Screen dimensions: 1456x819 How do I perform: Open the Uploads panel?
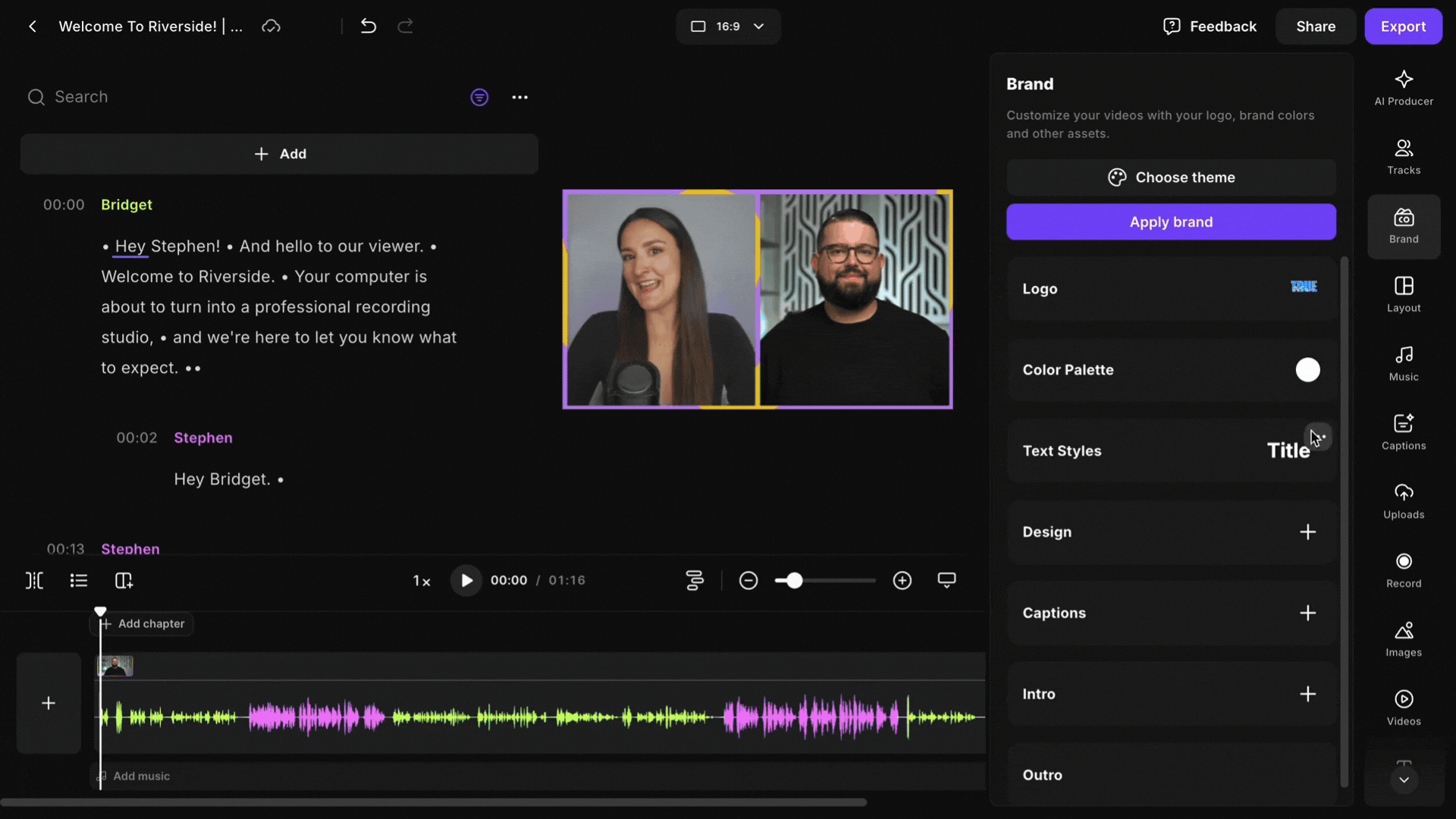pyautogui.click(x=1404, y=501)
